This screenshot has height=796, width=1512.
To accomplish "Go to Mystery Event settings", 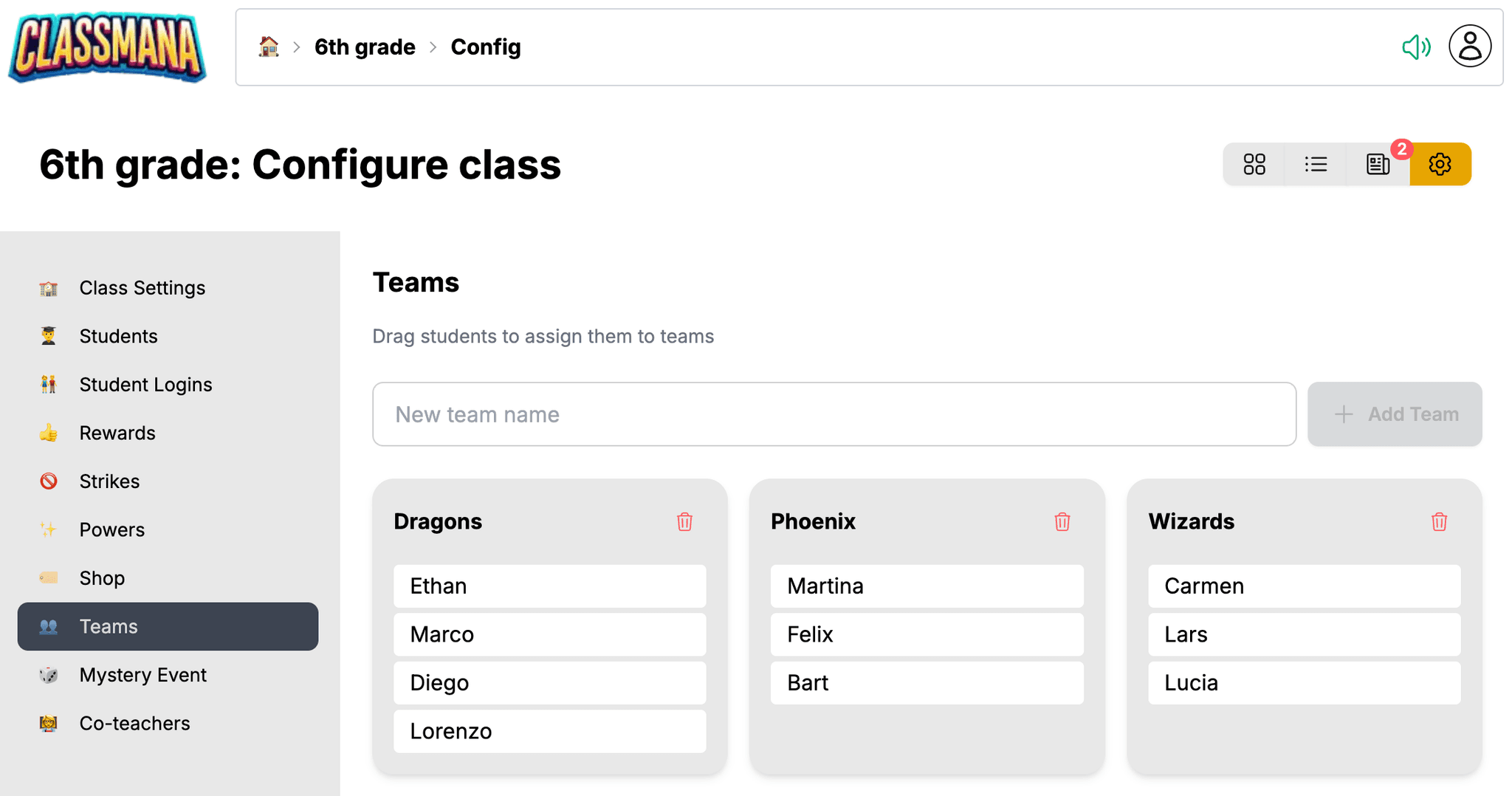I will (142, 674).
